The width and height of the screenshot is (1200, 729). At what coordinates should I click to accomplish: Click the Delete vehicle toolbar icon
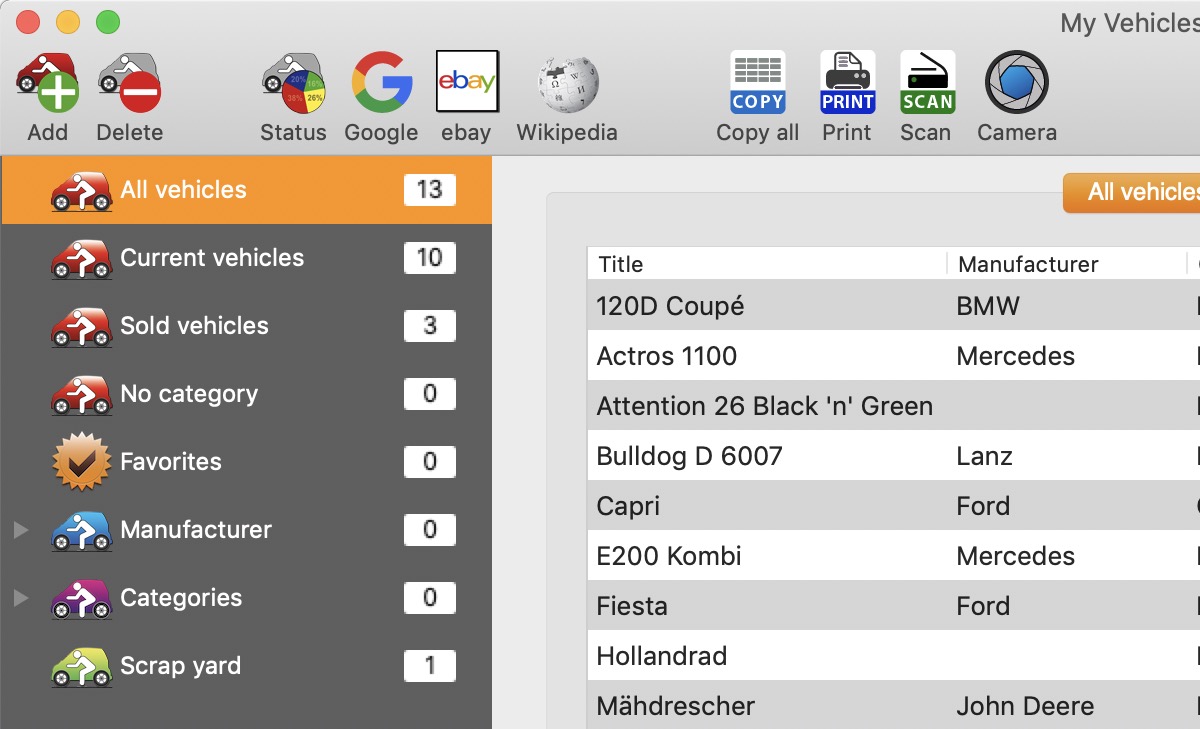130,82
